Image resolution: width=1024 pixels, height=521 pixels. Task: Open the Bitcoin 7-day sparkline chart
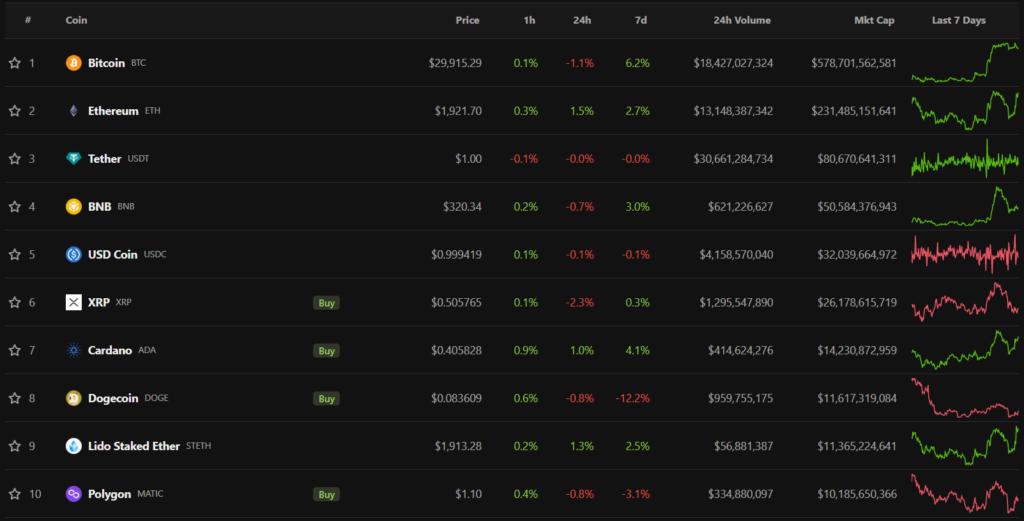coord(965,63)
